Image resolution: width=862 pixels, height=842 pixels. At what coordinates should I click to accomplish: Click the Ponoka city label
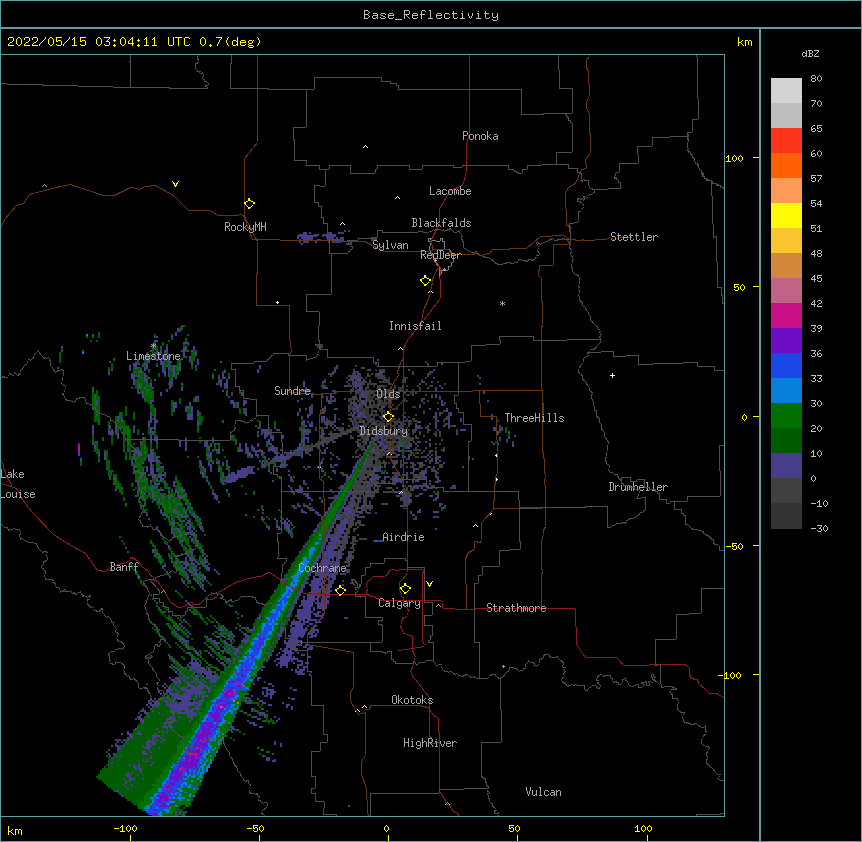480,136
